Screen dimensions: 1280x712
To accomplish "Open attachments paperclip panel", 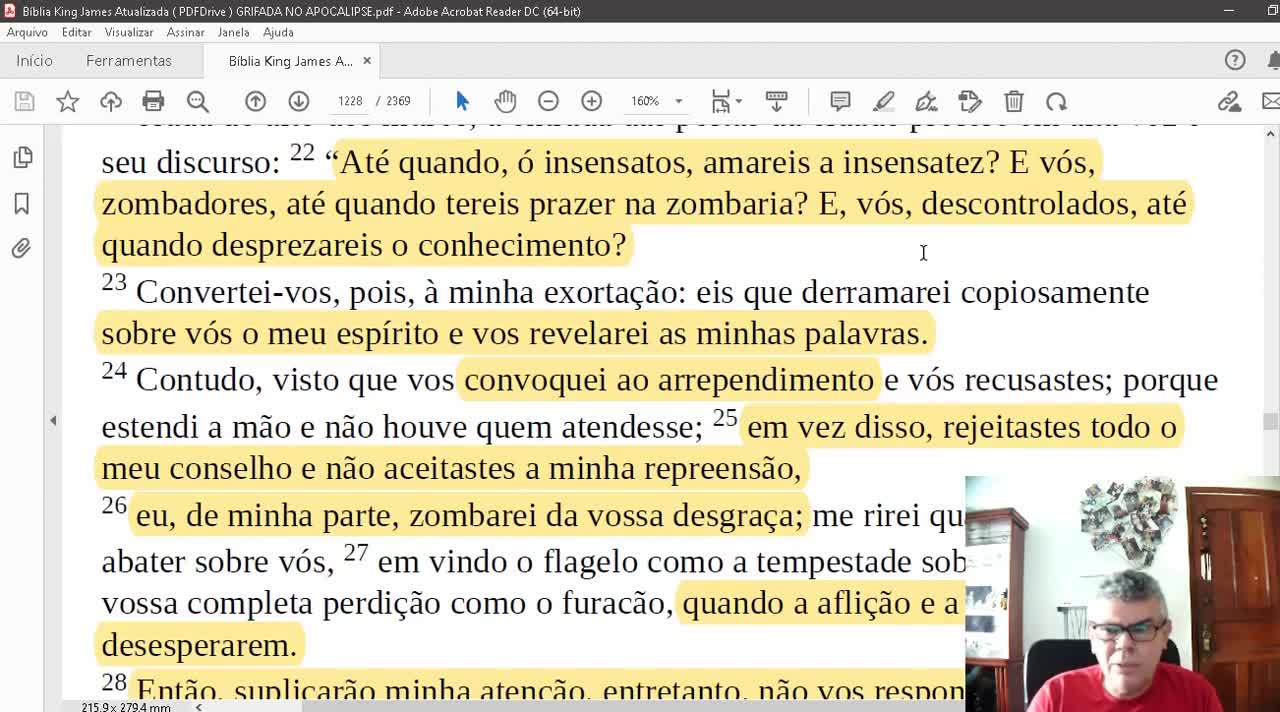I will (21, 248).
